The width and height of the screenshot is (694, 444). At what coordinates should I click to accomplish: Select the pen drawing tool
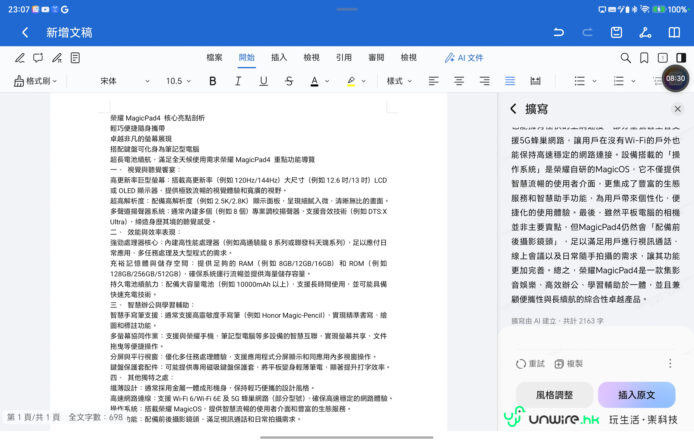coord(19,58)
